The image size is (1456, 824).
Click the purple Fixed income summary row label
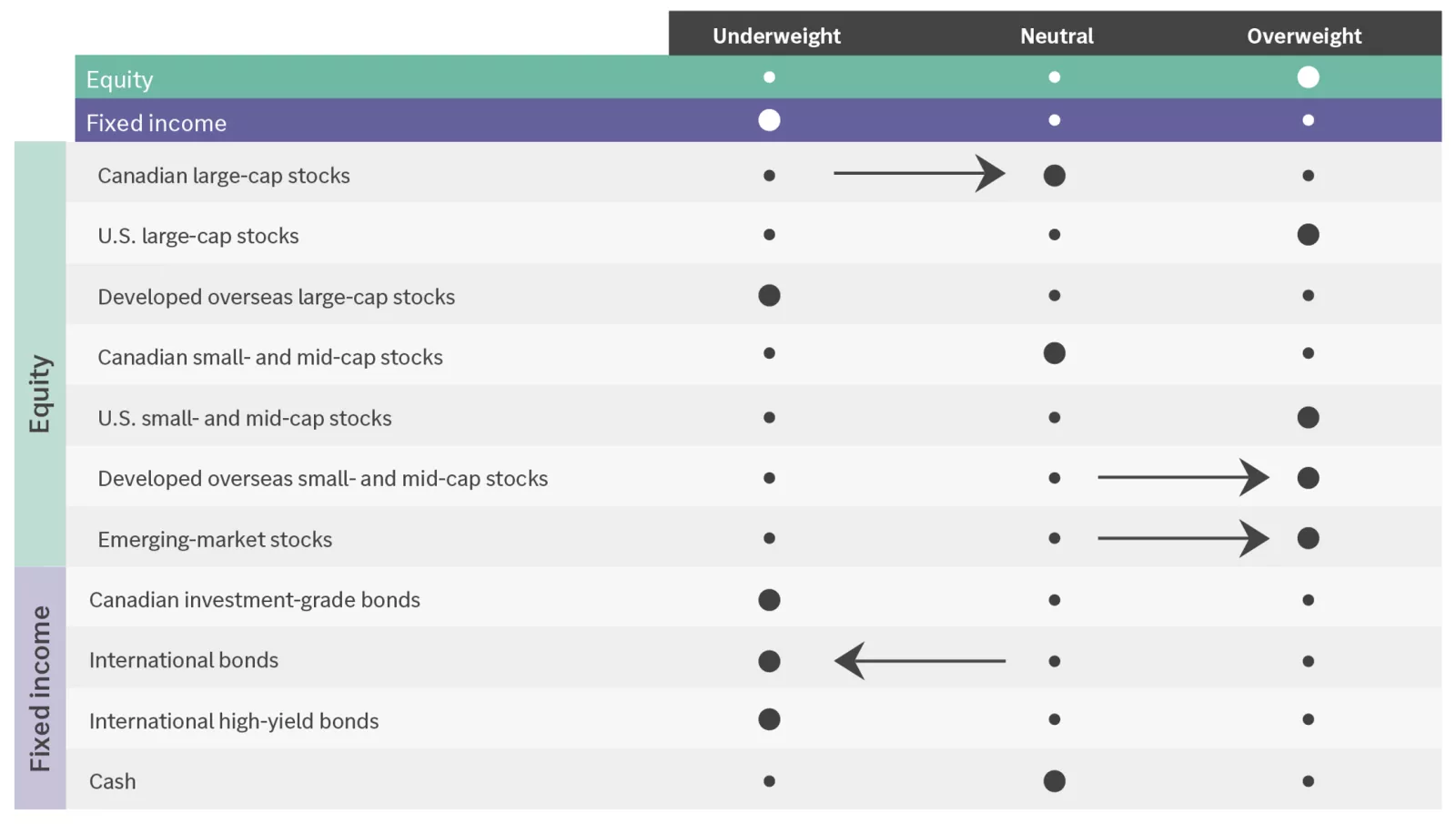coord(157,123)
